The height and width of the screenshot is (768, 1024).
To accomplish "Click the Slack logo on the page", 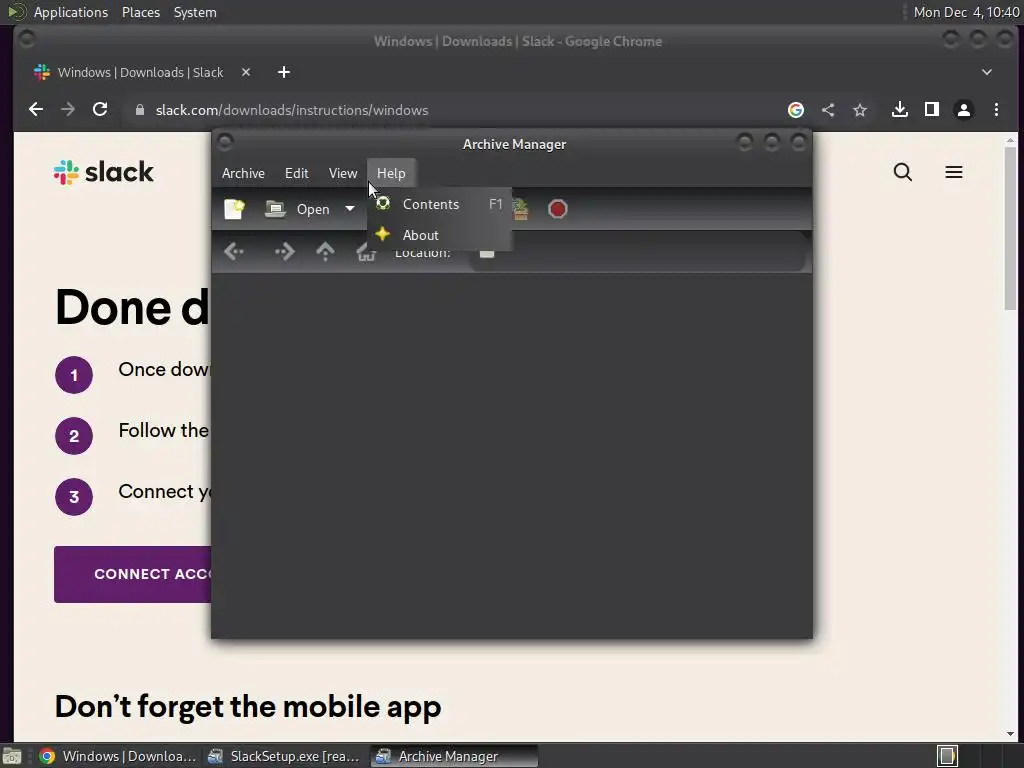I will tap(103, 172).
